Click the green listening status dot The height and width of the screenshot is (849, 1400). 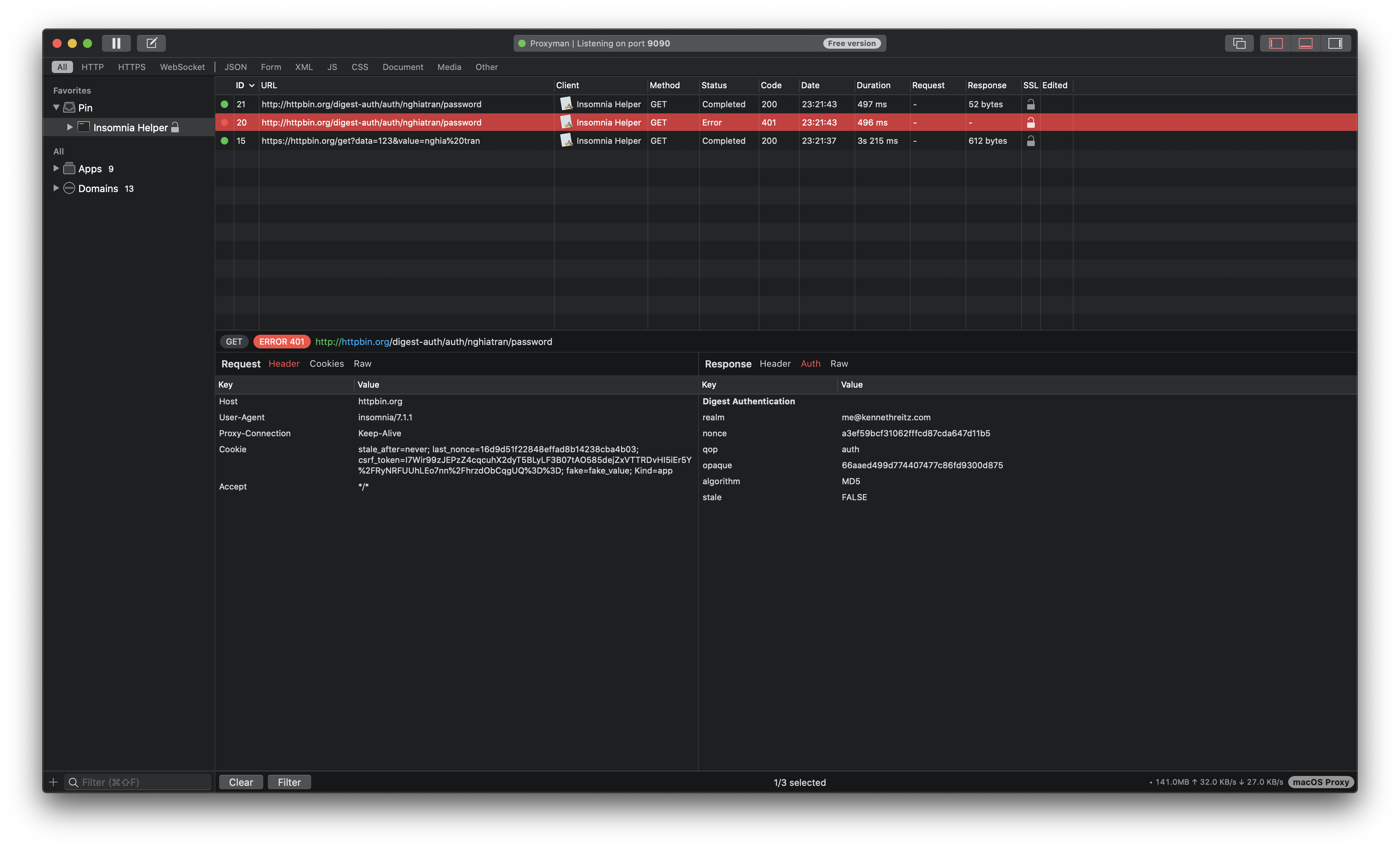[x=522, y=44]
